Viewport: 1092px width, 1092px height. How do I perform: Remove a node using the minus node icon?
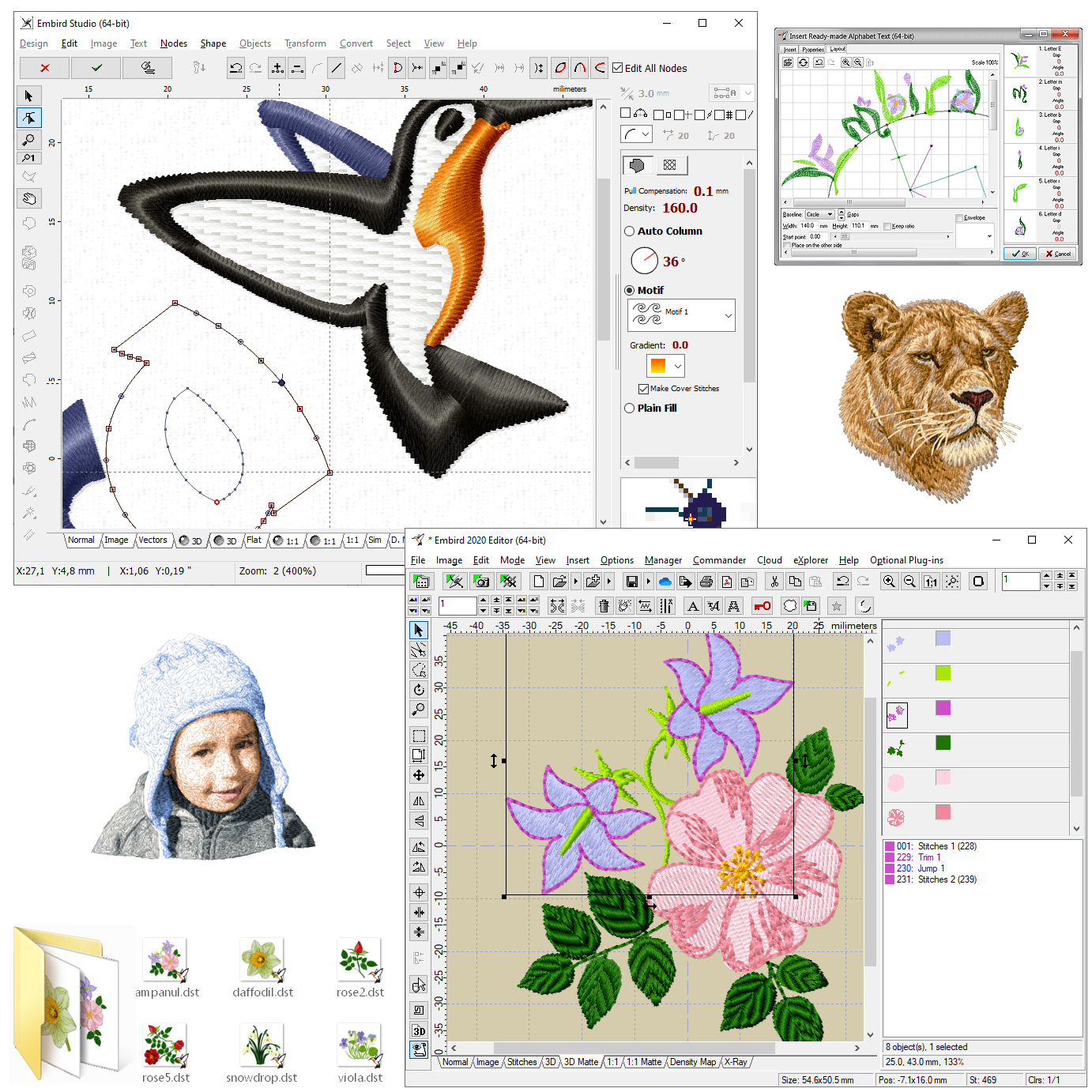click(x=297, y=68)
